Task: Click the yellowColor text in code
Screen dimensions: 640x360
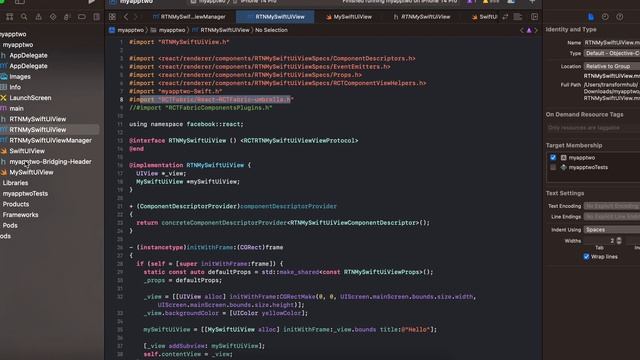Action: (283, 313)
